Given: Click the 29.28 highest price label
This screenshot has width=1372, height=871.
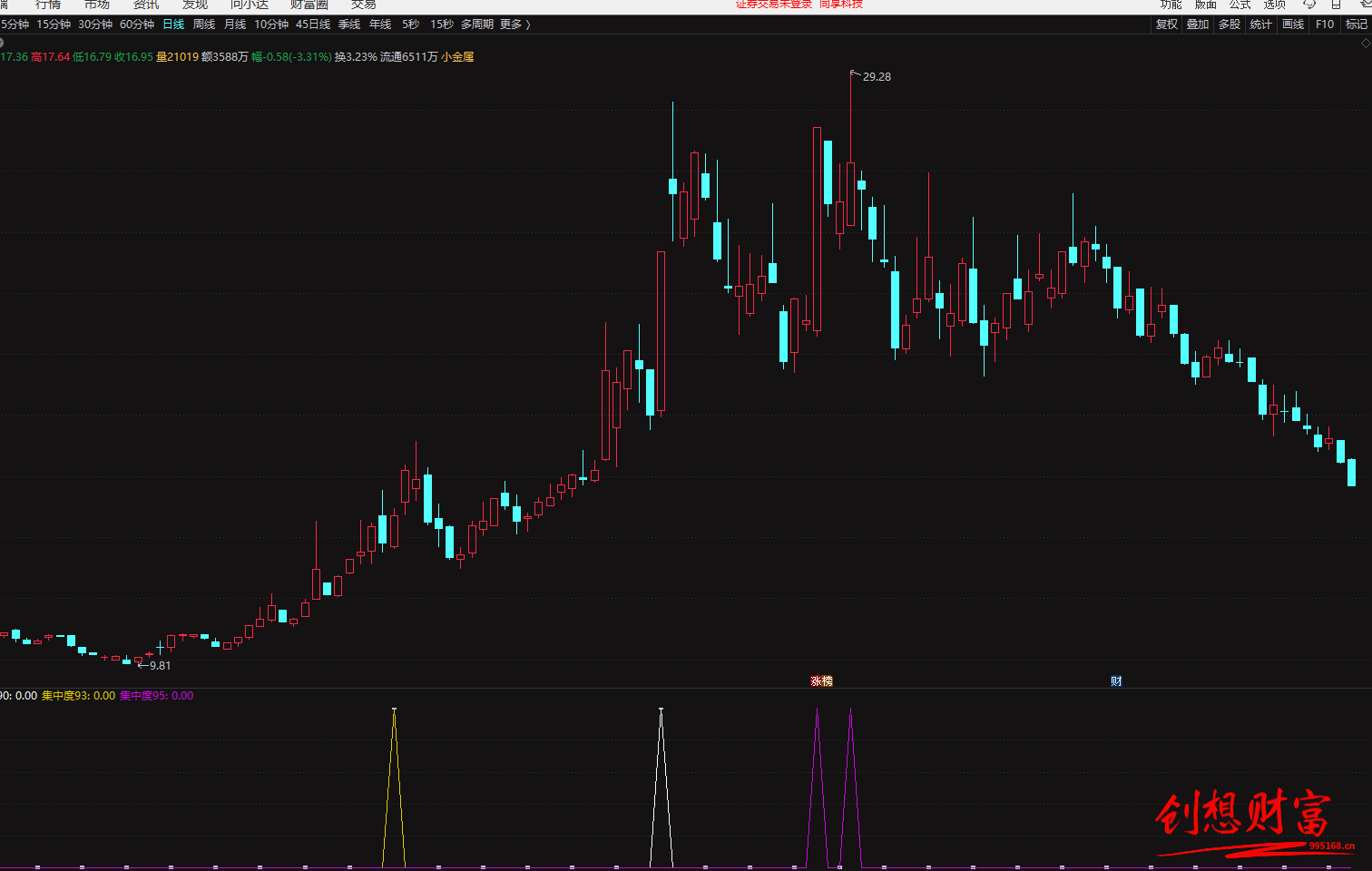Looking at the screenshot, I should (877, 77).
